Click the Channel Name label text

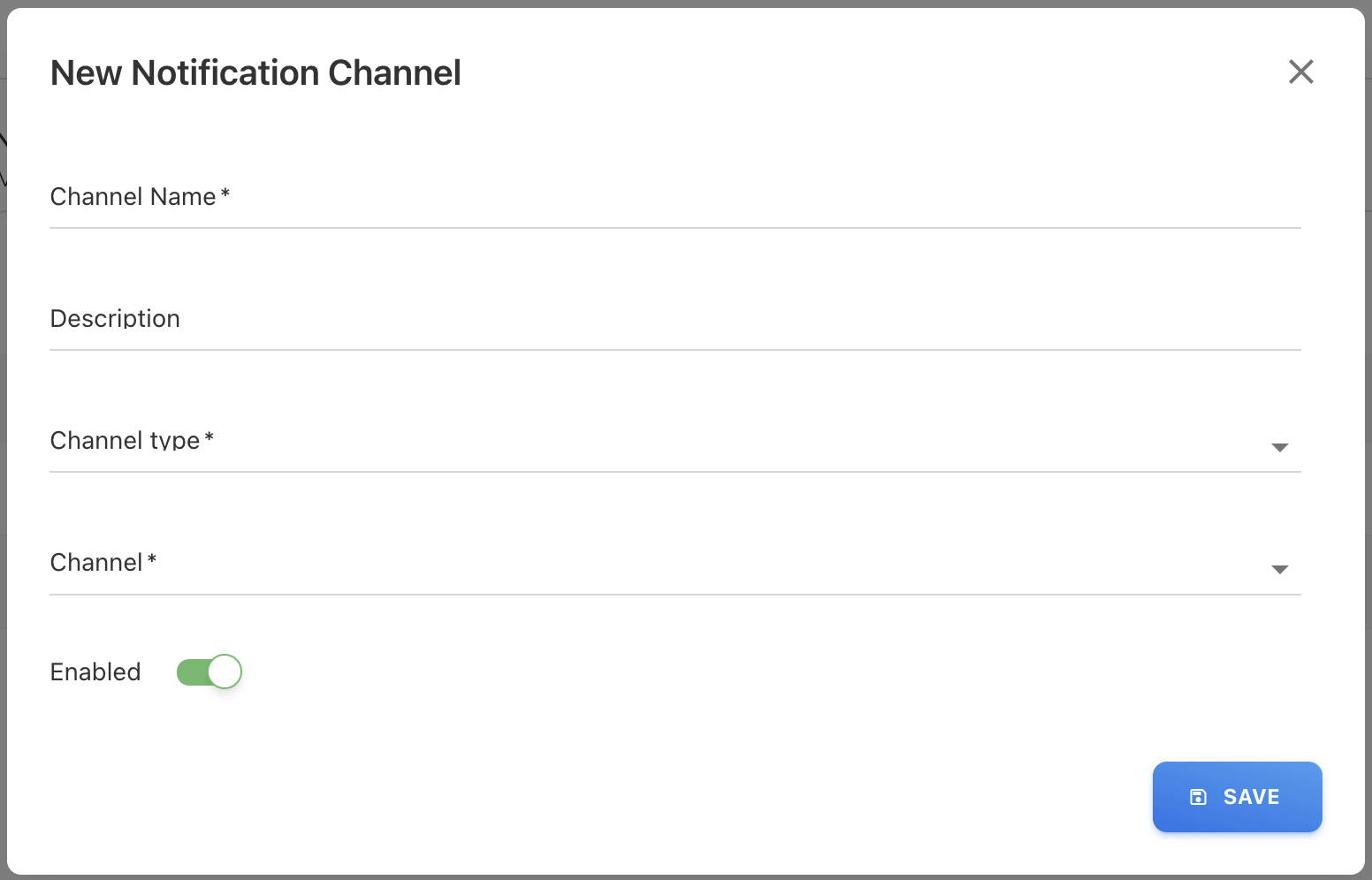[x=133, y=196]
